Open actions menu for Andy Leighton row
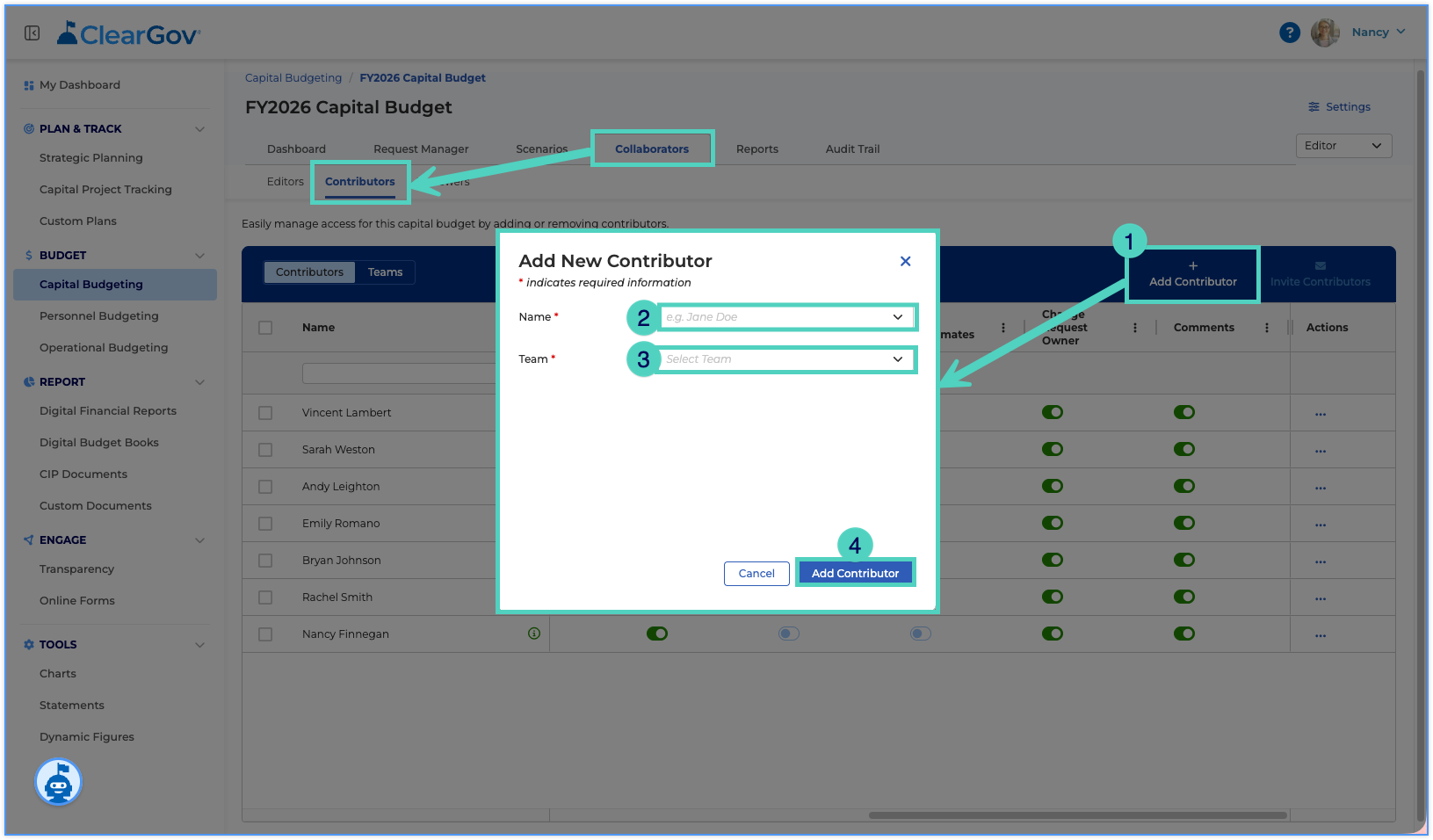The image size is (1433, 840). point(1321,487)
